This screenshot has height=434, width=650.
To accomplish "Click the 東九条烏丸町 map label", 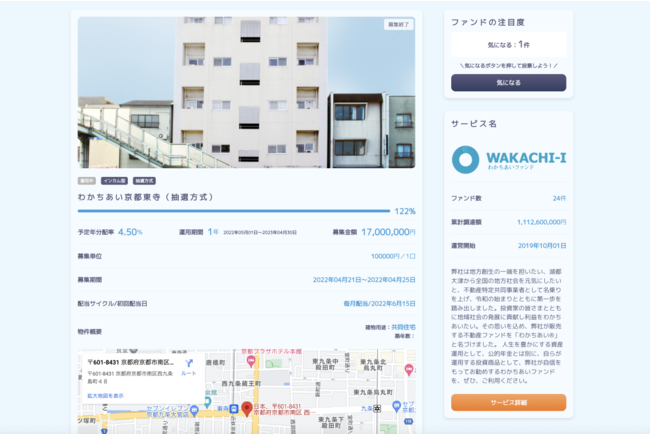I will 373,392.
